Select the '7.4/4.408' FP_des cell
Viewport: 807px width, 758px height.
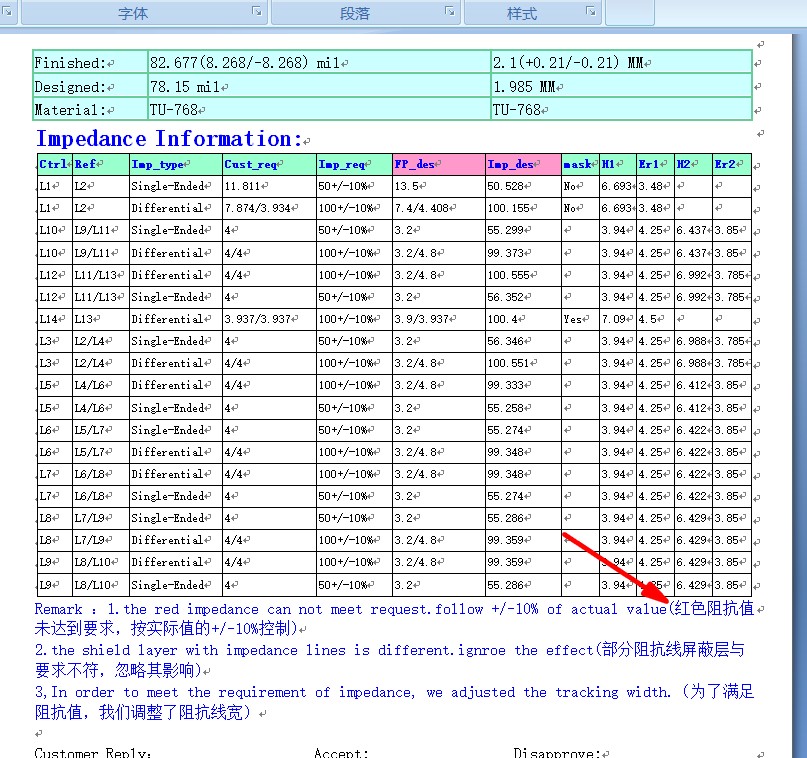click(439, 208)
